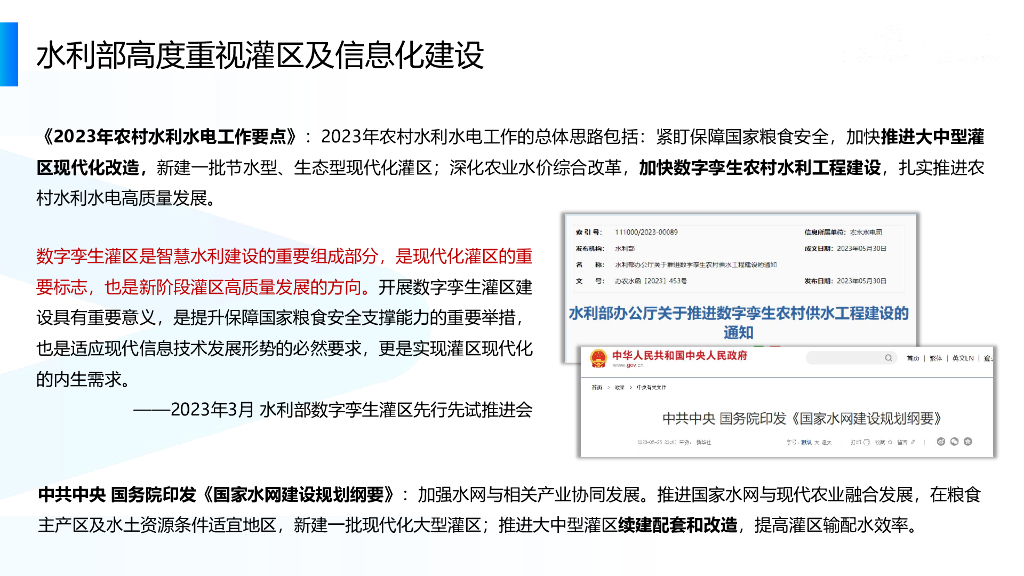Screen dimensions: 1024x576
Task: Click the leftmost round share icon under article title
Action: point(941,441)
